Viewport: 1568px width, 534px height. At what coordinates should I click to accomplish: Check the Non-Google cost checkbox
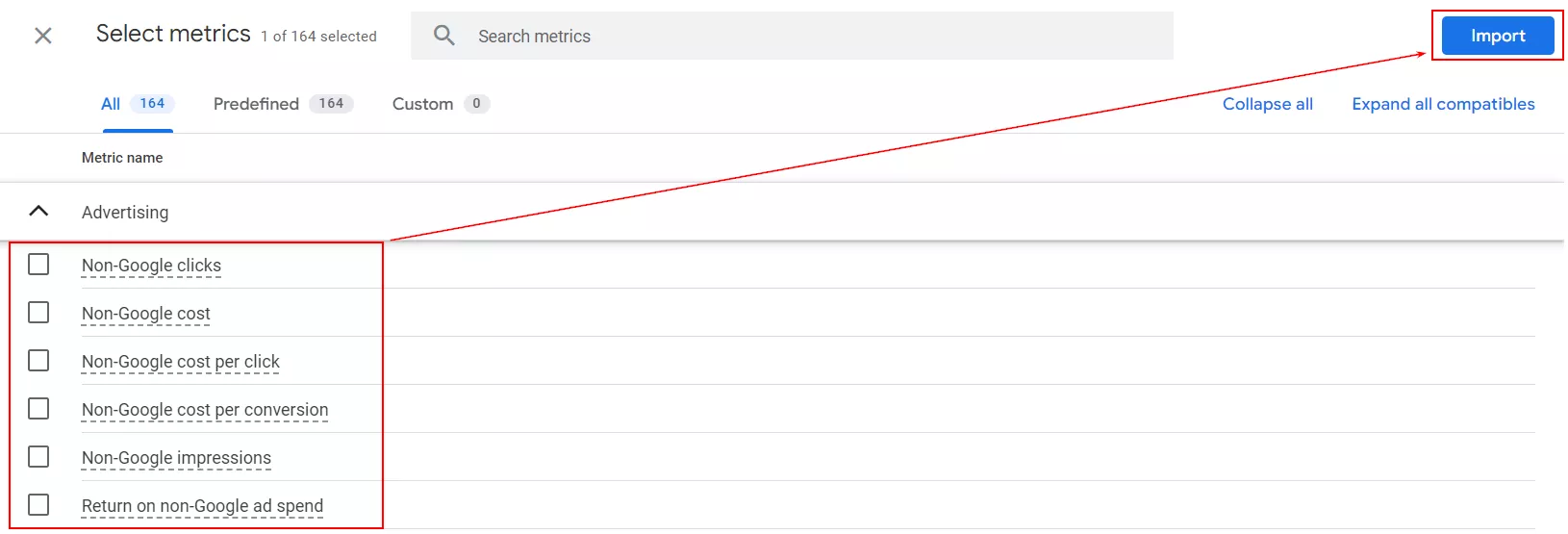pyautogui.click(x=38, y=313)
